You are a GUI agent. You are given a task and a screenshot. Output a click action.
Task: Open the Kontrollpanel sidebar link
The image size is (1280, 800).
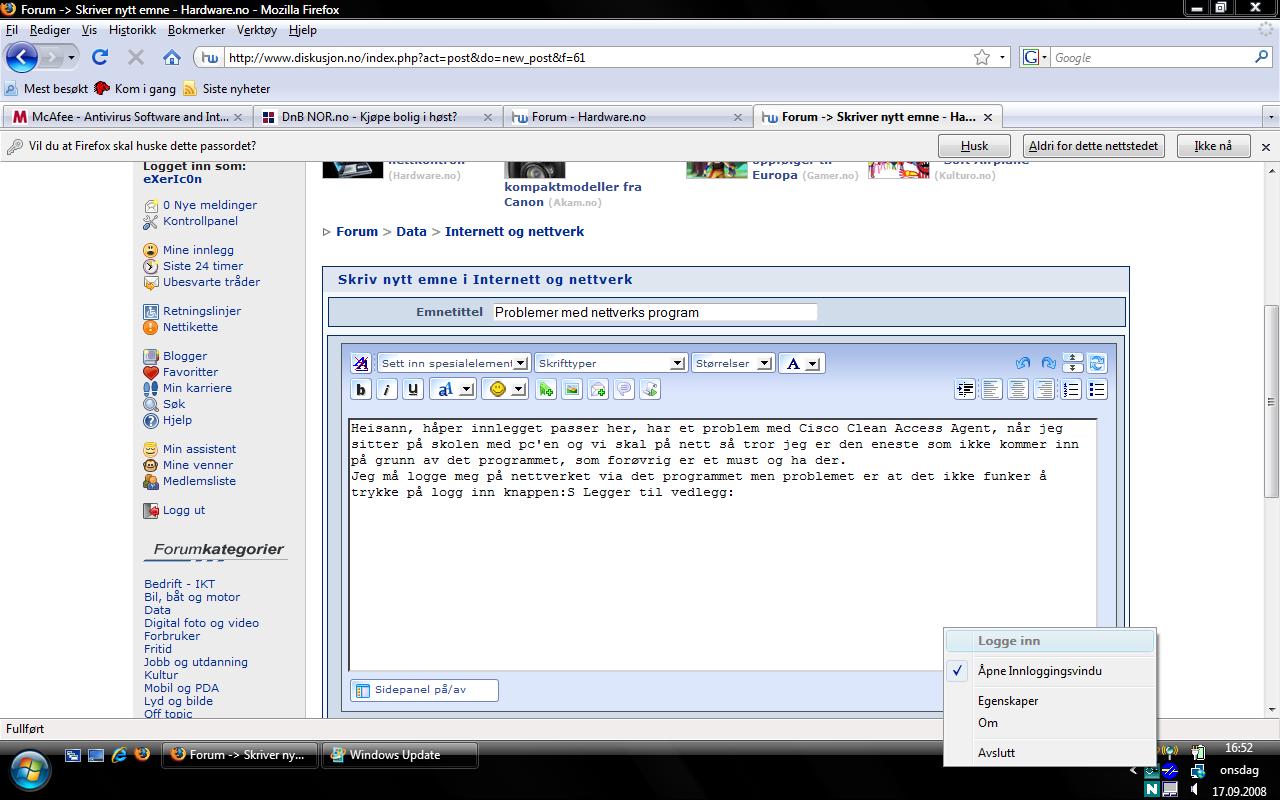coord(200,221)
